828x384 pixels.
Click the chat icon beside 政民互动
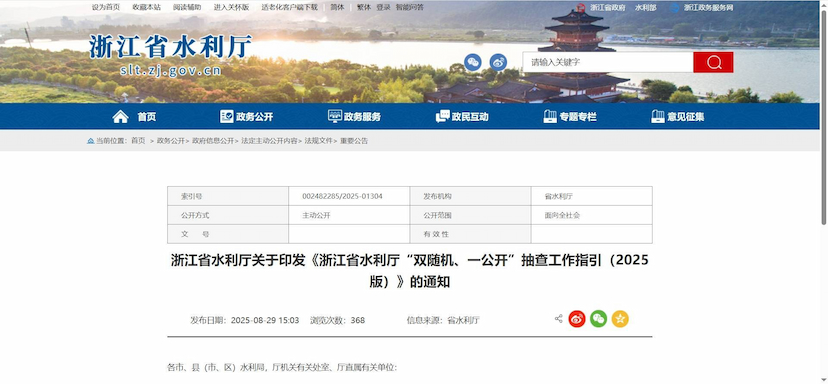coord(443,117)
